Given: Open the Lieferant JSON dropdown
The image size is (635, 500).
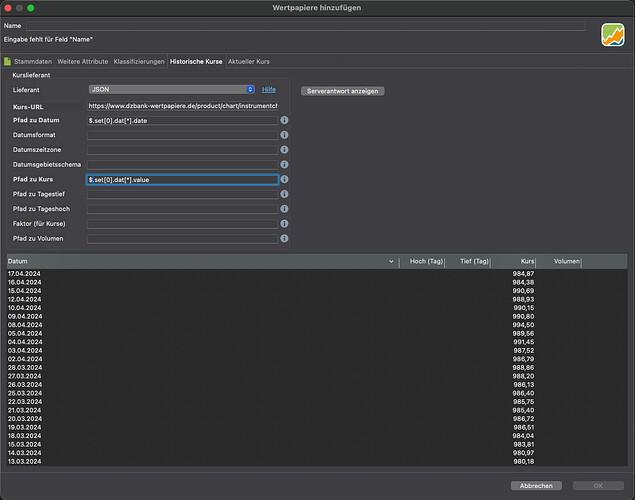Looking at the screenshot, I should click(171, 89).
